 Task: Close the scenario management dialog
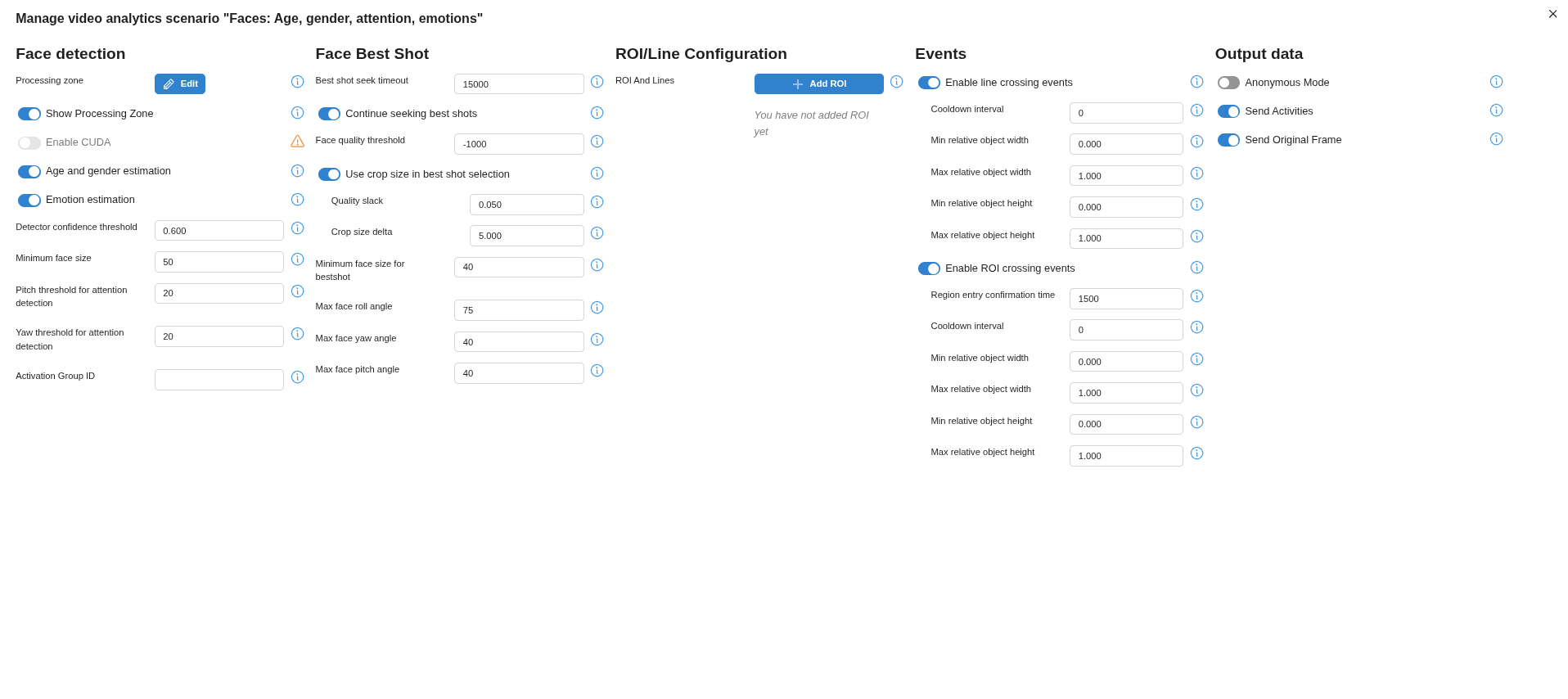[x=1552, y=14]
